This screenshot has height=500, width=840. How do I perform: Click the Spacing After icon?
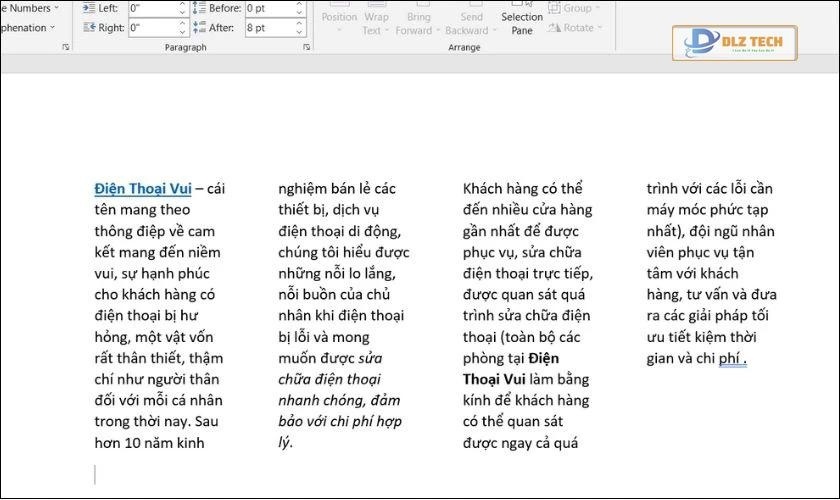pyautogui.click(x=199, y=28)
